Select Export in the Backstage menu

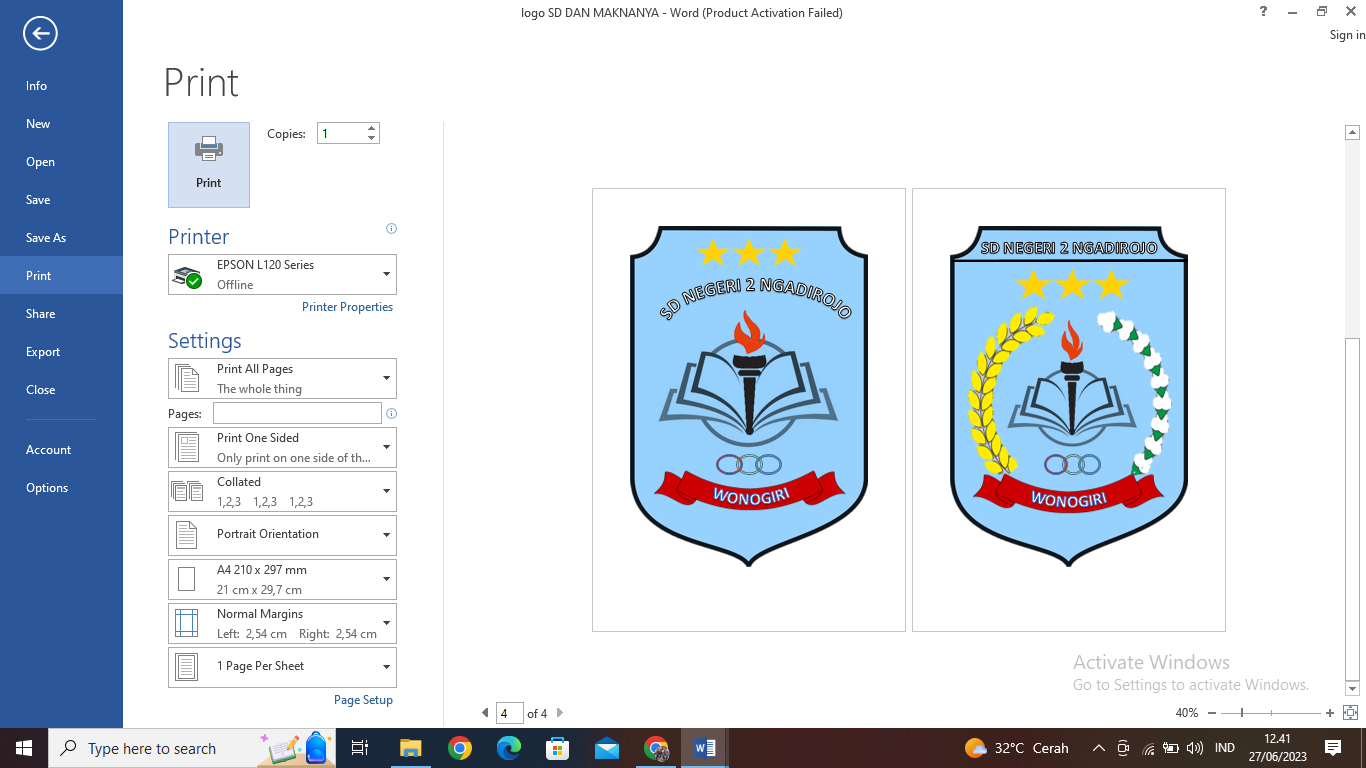(61, 352)
